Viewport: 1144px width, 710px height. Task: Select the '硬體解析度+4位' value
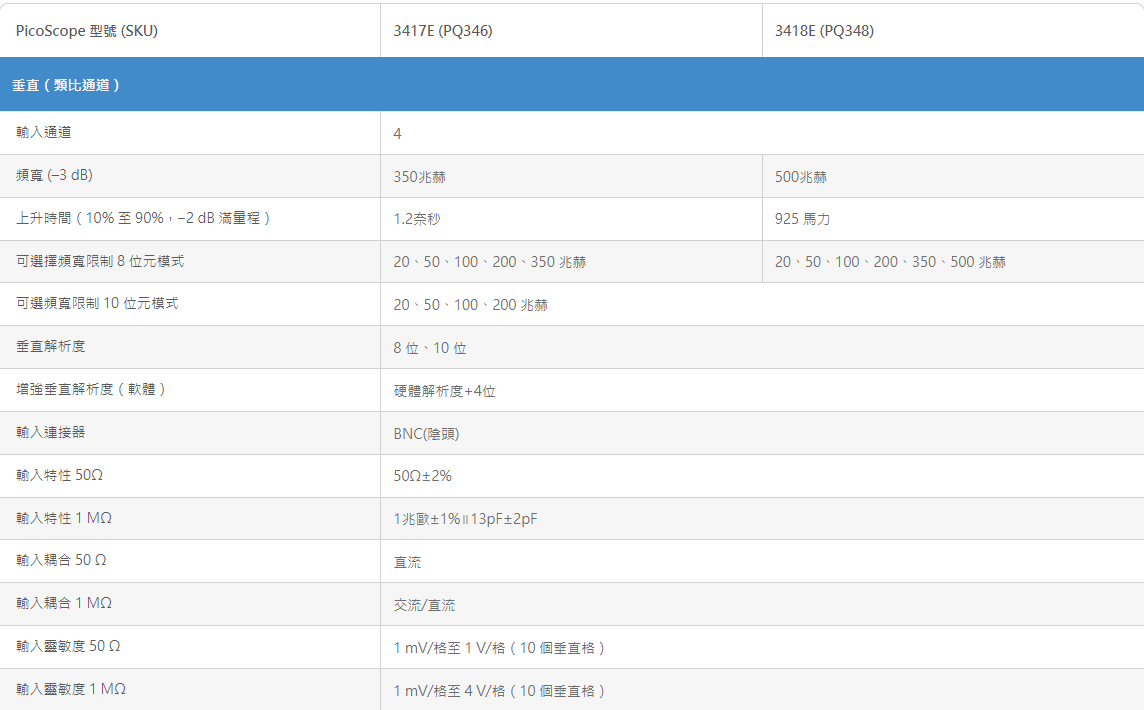(444, 391)
